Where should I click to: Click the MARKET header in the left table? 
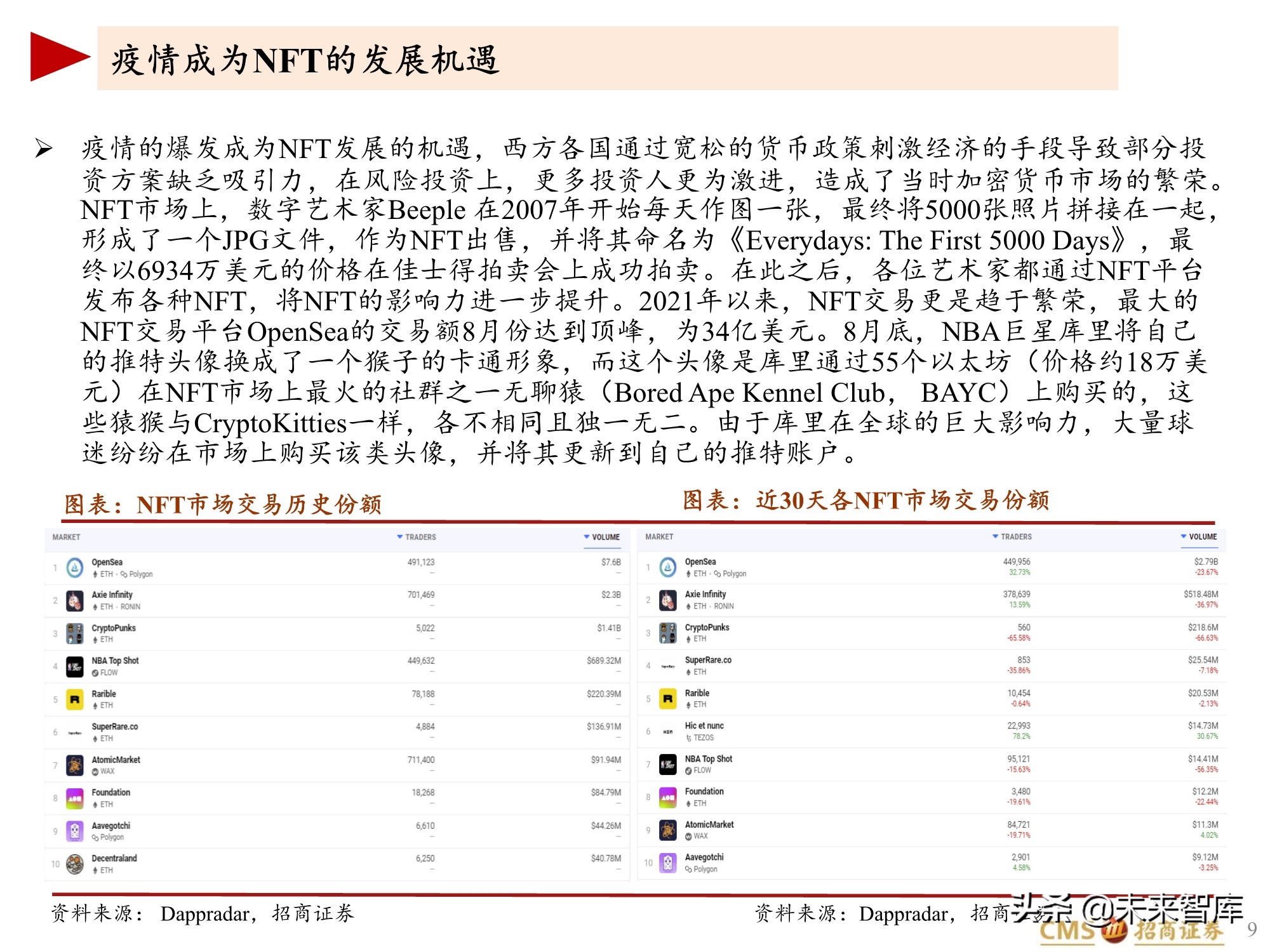[x=66, y=537]
